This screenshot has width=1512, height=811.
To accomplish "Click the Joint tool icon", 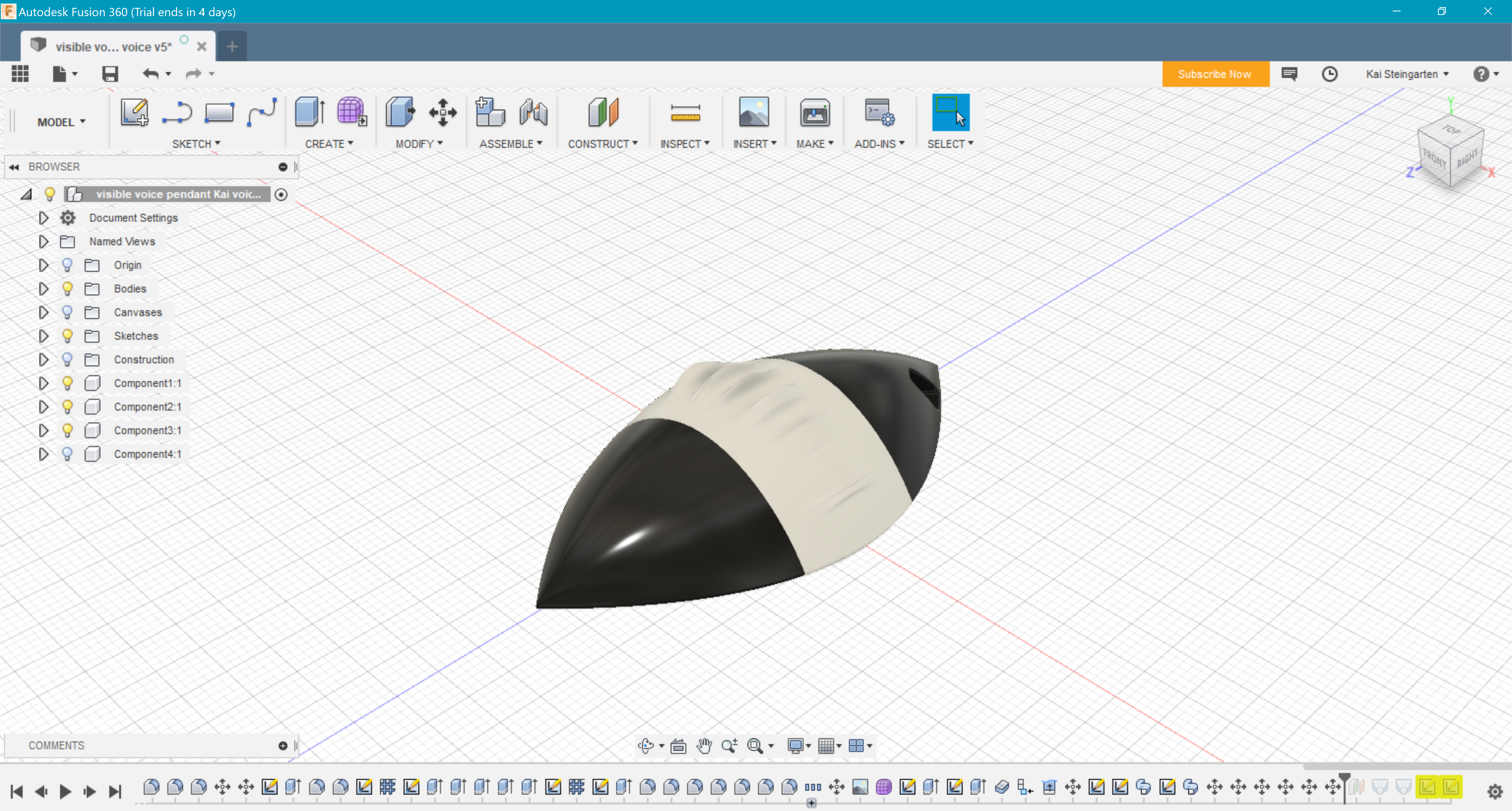I will (x=533, y=112).
